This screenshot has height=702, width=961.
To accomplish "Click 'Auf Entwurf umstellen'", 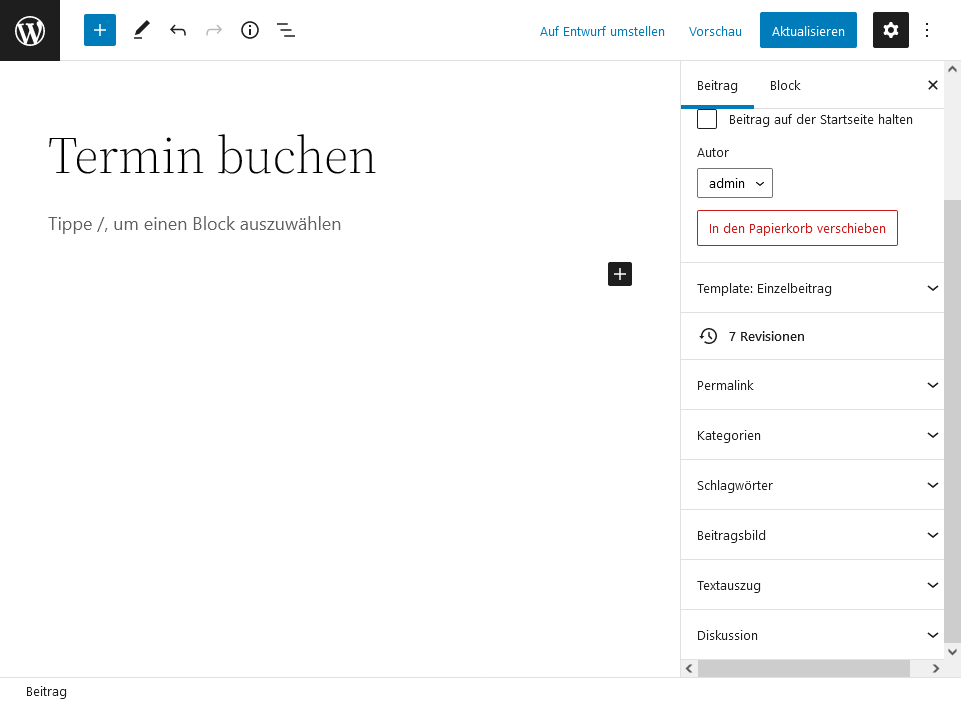I will pyautogui.click(x=602, y=31).
